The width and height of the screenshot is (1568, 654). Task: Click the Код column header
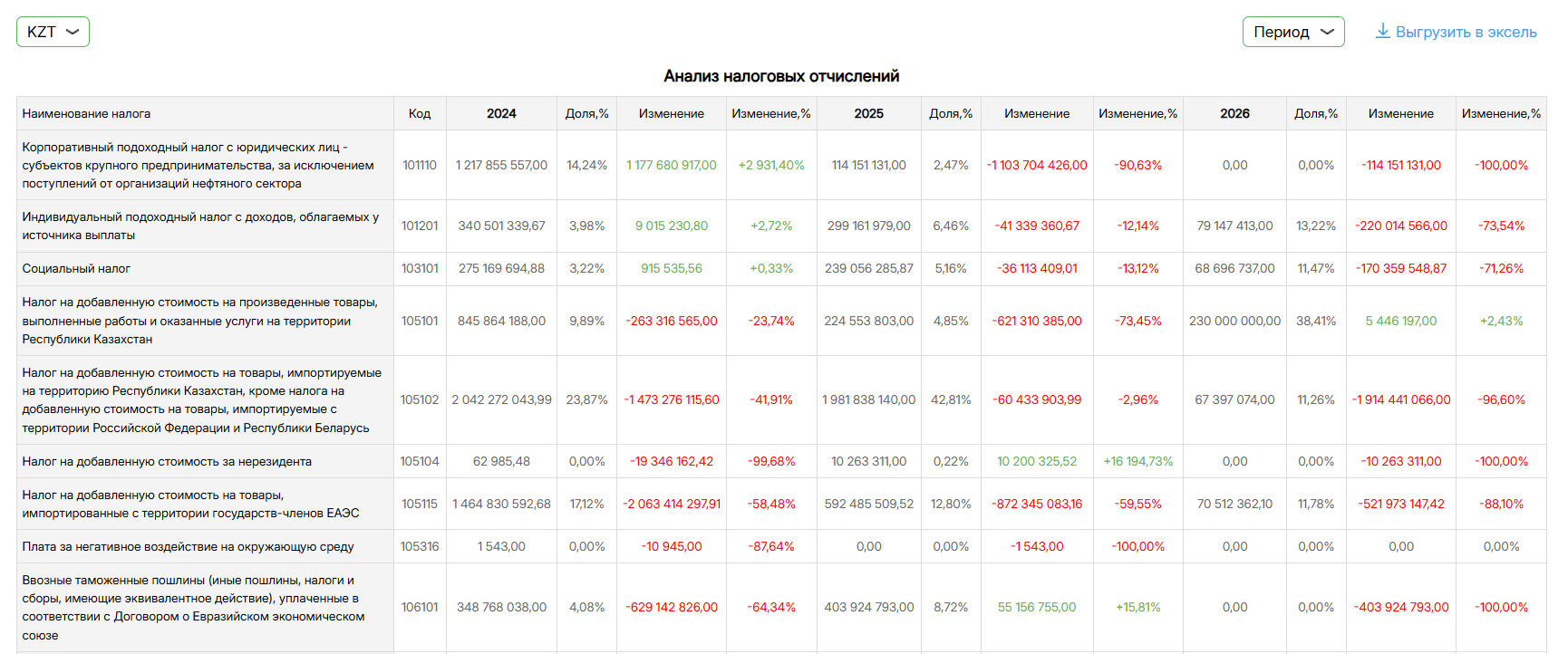click(x=420, y=113)
